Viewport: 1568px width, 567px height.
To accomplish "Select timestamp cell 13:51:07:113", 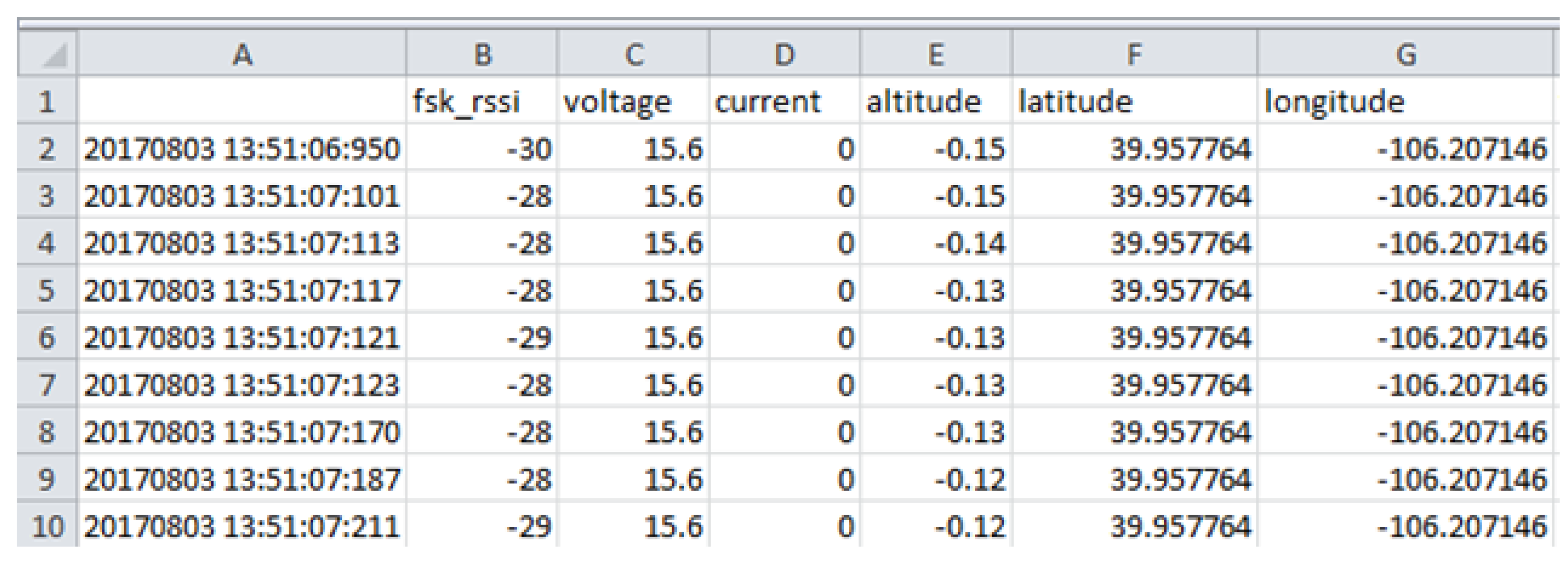I will pos(242,242).
